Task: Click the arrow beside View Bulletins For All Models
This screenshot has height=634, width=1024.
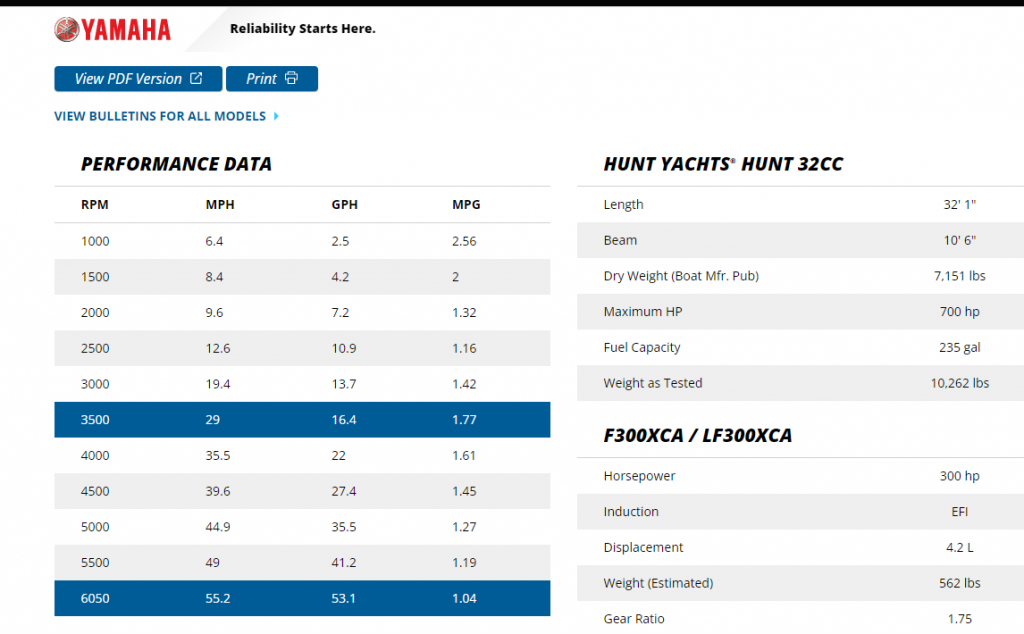Action: tap(276, 116)
